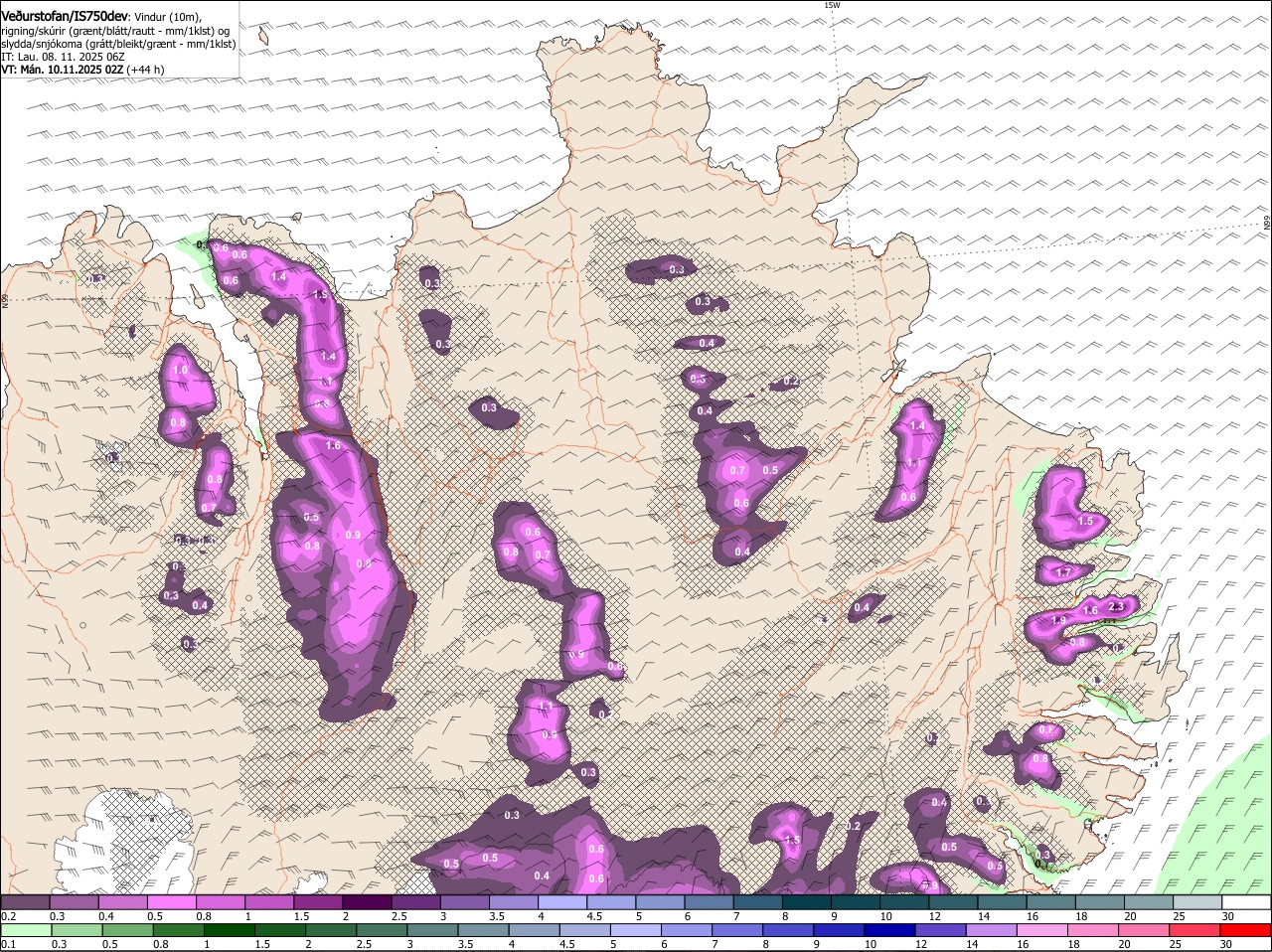Click the '(+44 h)' forecast offset text
The width and height of the screenshot is (1272, 952).
click(146, 70)
